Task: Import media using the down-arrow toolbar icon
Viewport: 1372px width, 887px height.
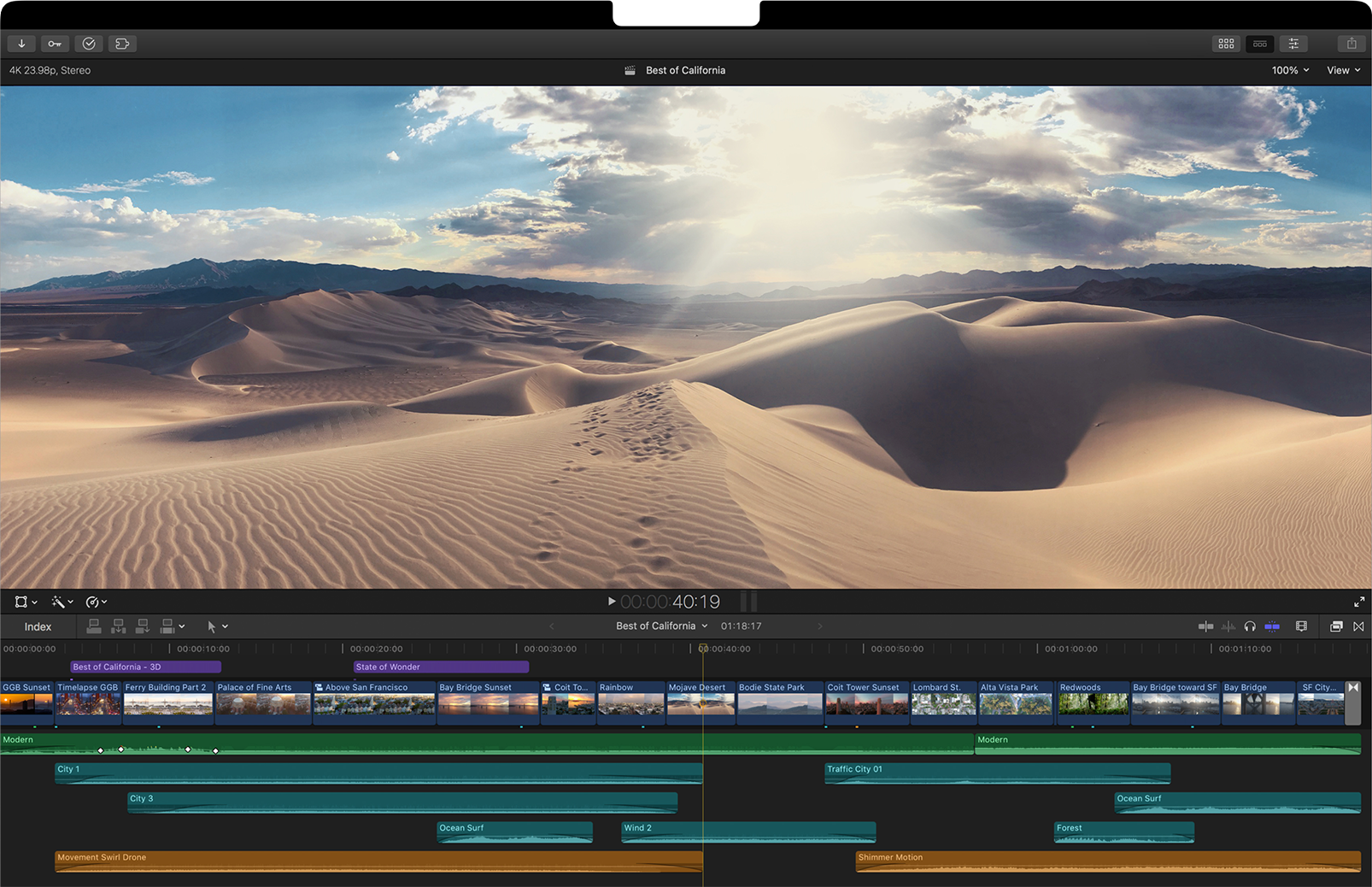Action: coord(21,43)
